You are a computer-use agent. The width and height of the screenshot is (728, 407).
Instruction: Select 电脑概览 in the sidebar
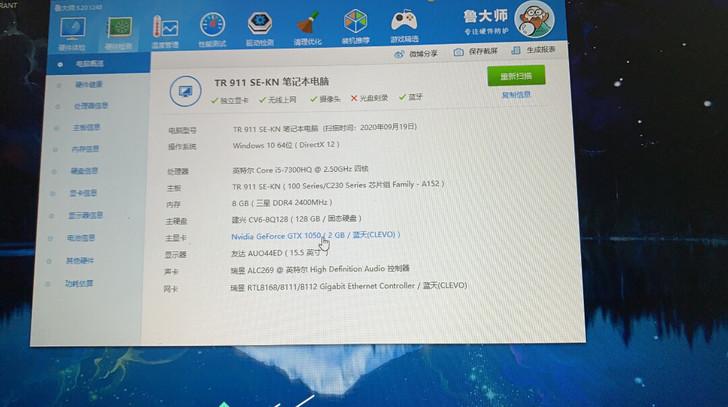pyautogui.click(x=90, y=64)
